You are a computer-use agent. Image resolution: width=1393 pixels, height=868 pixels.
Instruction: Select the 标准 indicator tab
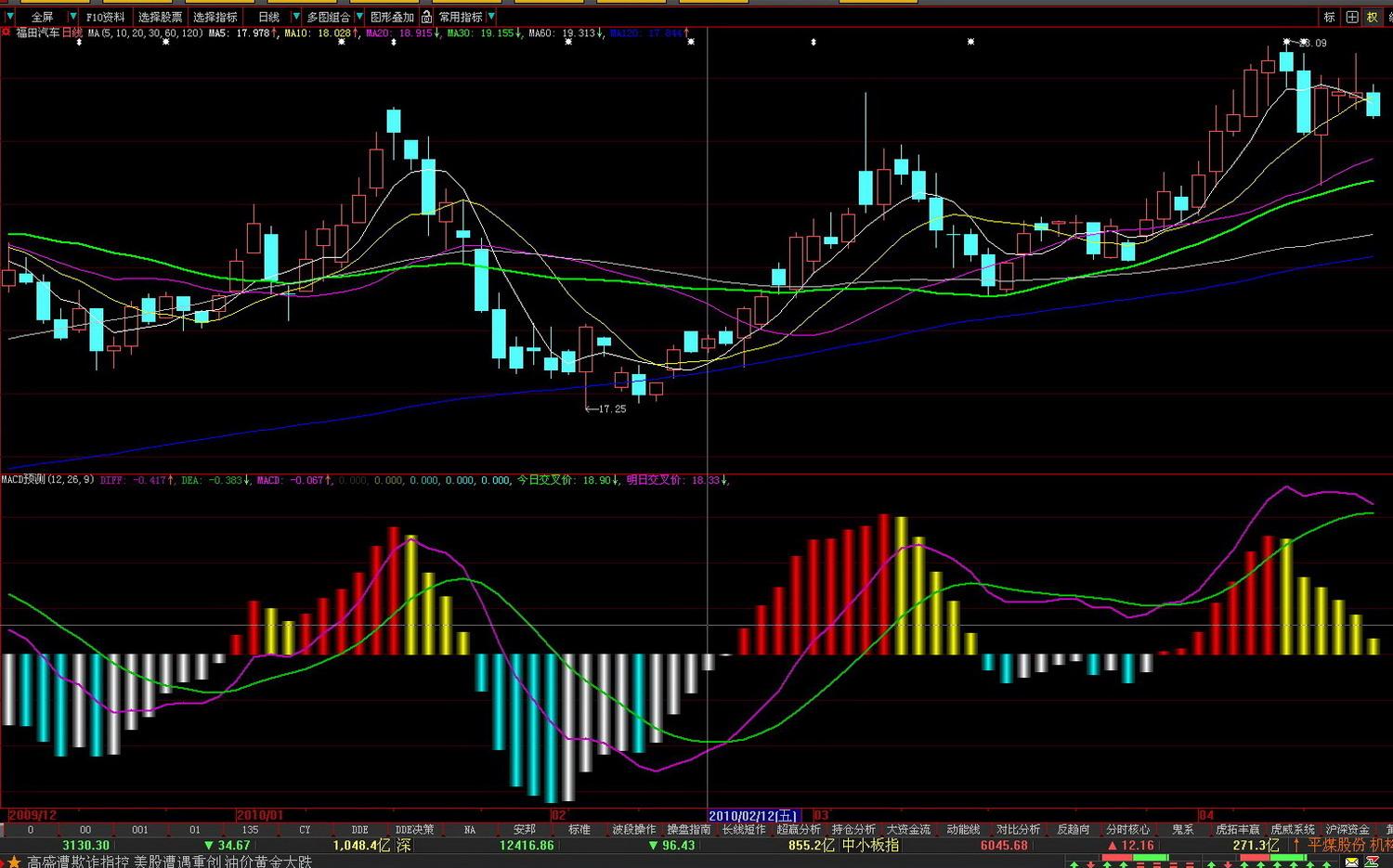(579, 830)
